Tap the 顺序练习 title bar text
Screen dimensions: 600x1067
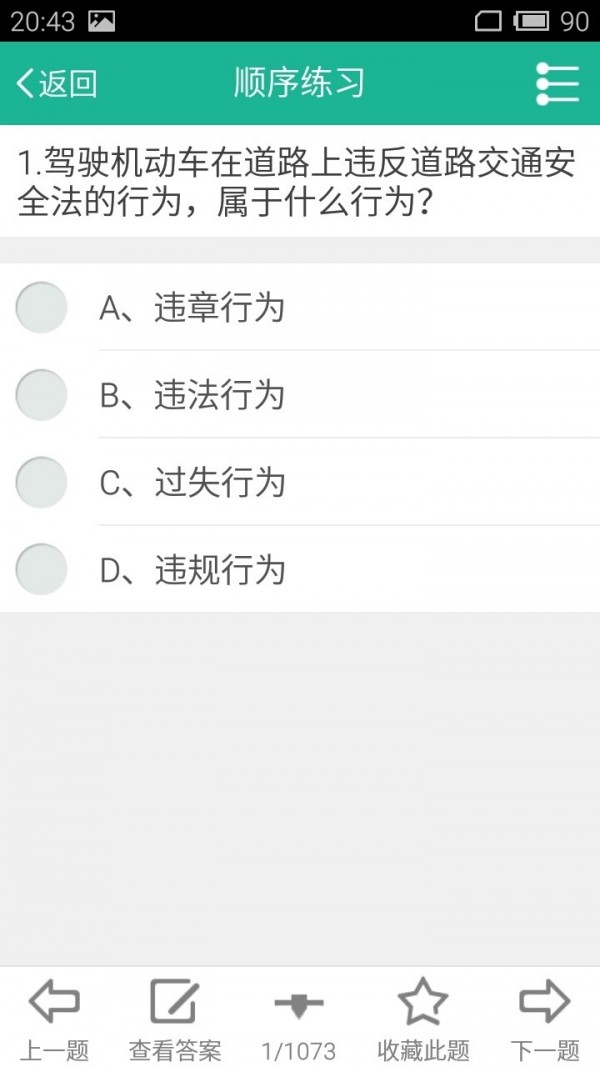[299, 83]
